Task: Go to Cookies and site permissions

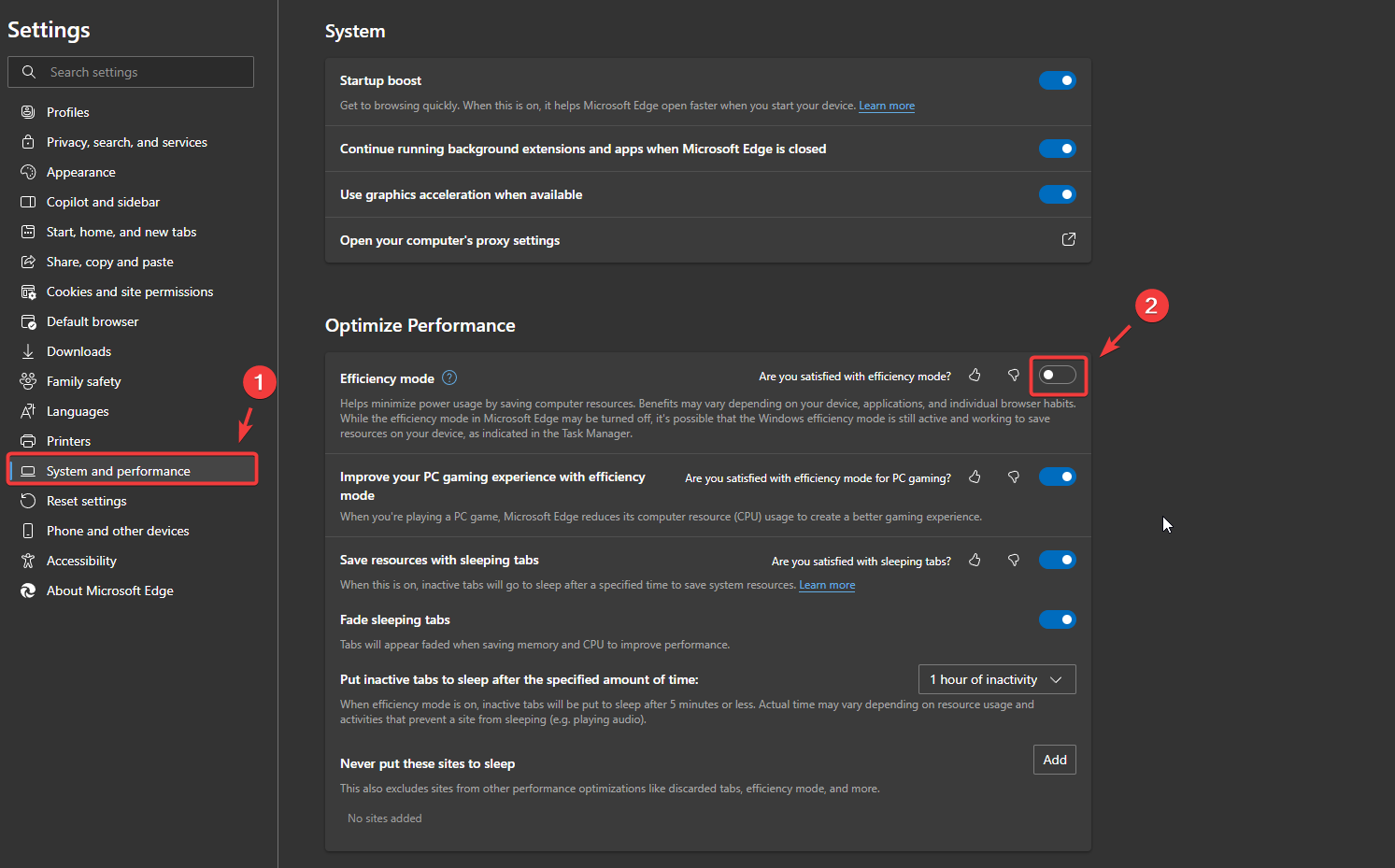Action: tap(129, 292)
